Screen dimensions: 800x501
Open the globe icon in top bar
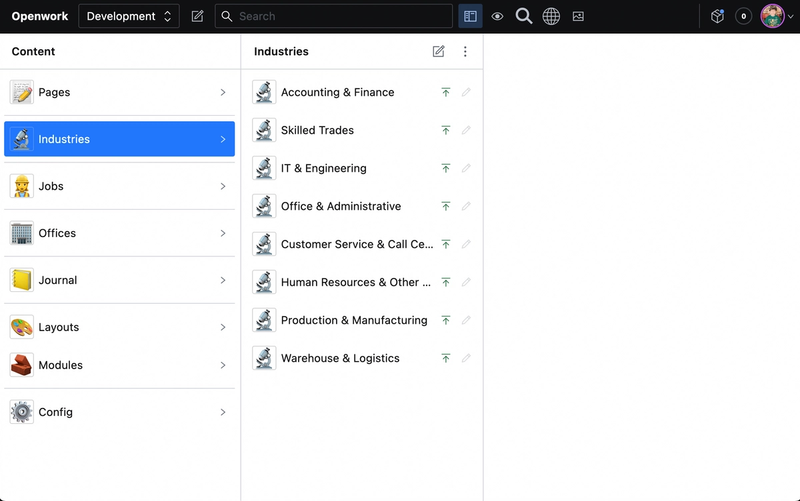(x=551, y=16)
